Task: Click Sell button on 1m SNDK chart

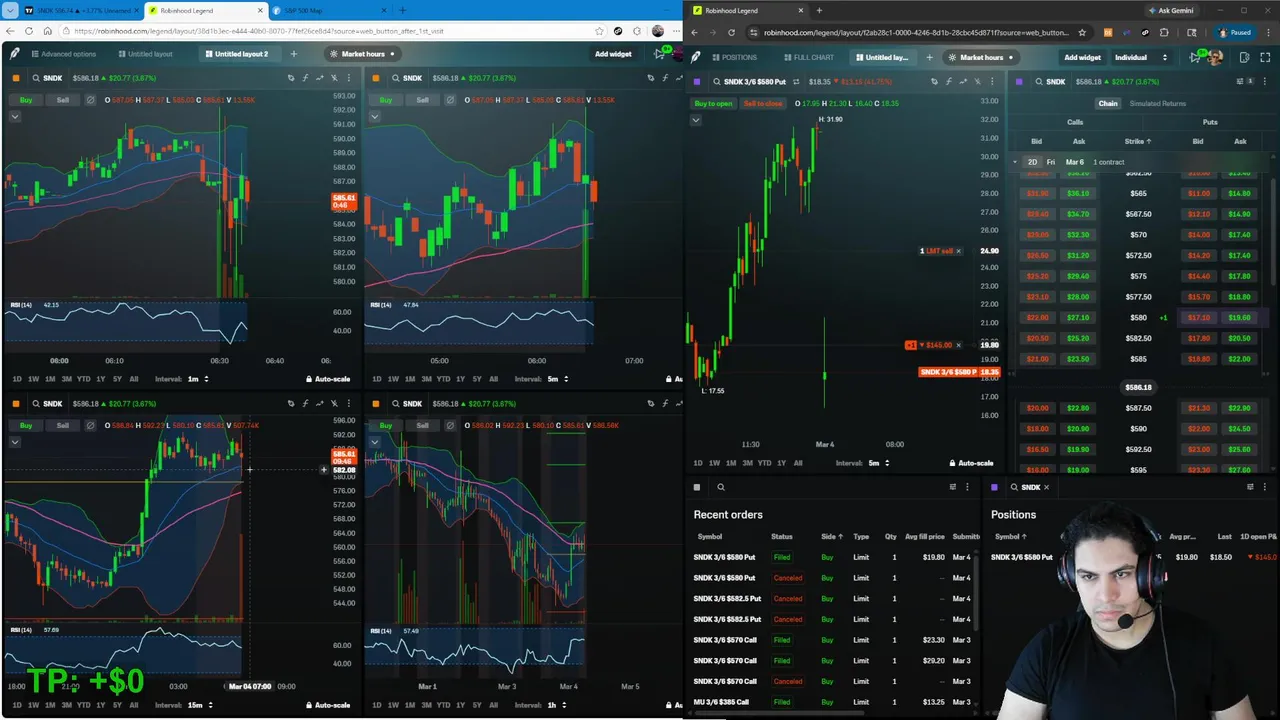Action: pyautogui.click(x=63, y=100)
